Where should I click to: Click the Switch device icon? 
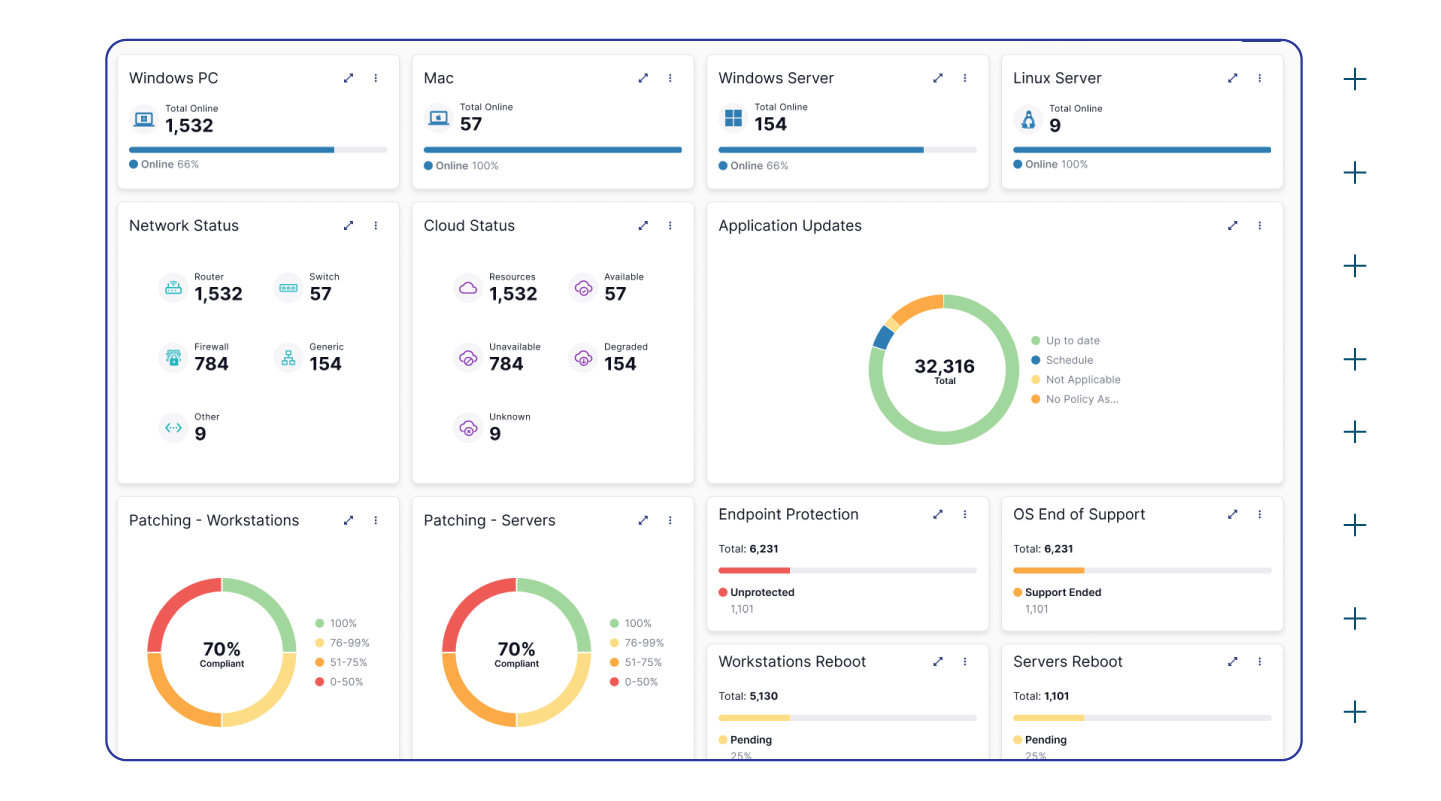(288, 288)
